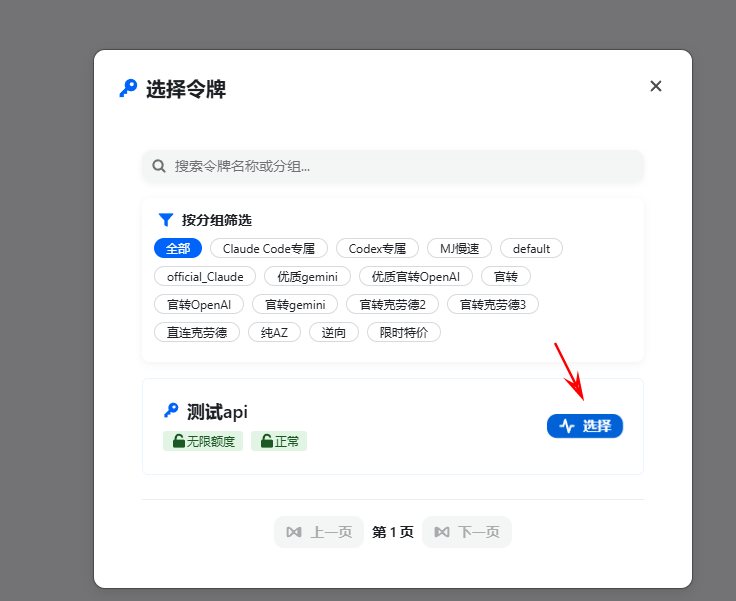Click the 按分组筛选 heading text

pos(217,220)
